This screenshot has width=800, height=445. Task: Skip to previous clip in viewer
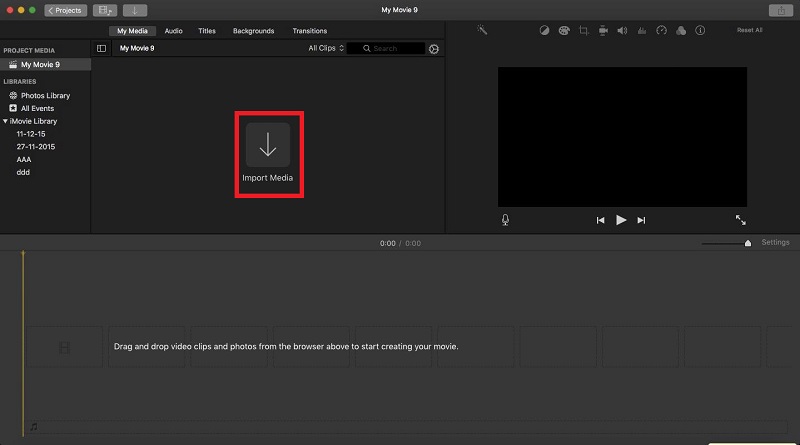pos(601,220)
